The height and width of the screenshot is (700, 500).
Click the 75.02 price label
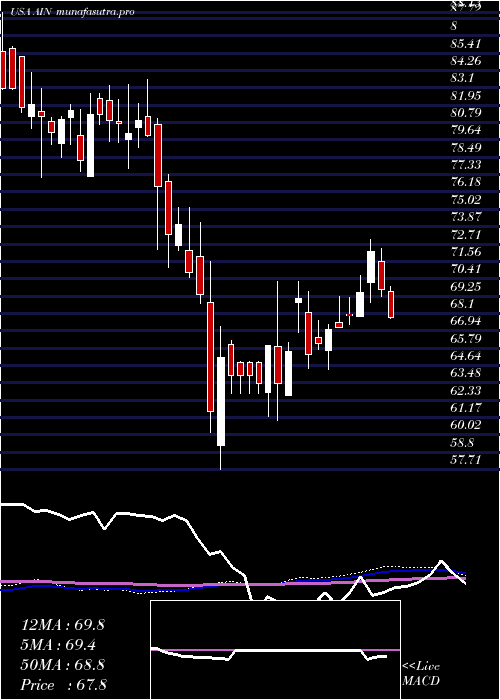coord(466,200)
